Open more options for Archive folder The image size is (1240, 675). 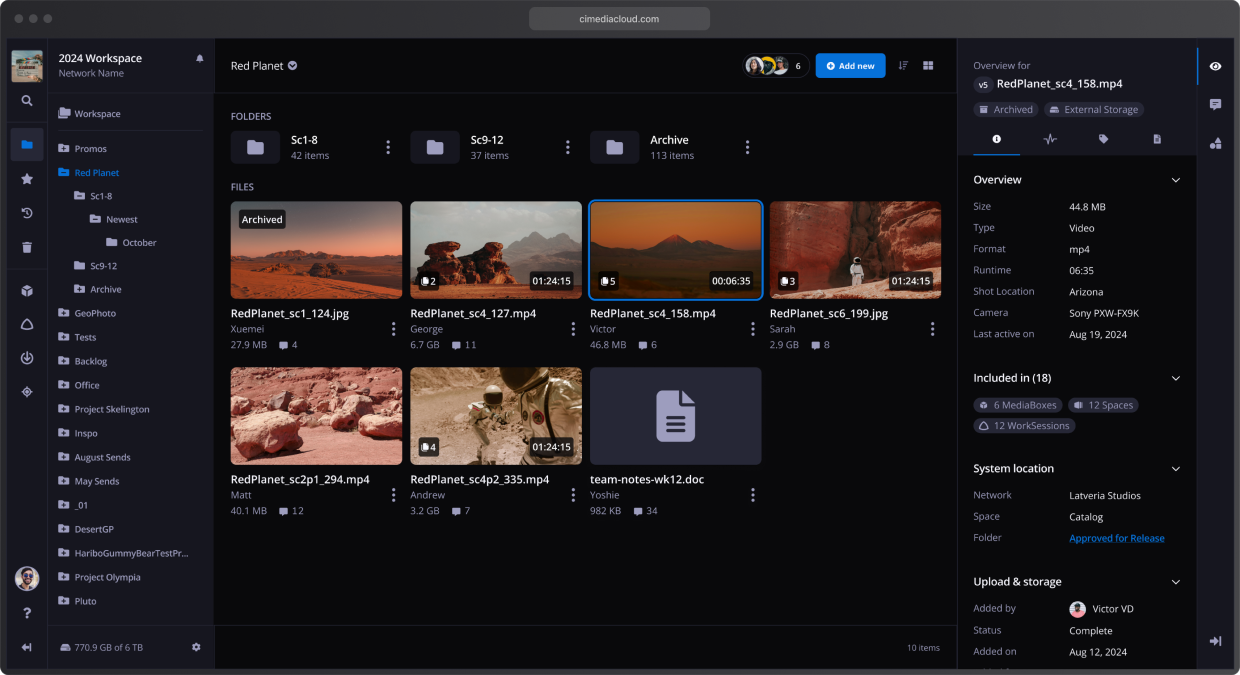[747, 147]
